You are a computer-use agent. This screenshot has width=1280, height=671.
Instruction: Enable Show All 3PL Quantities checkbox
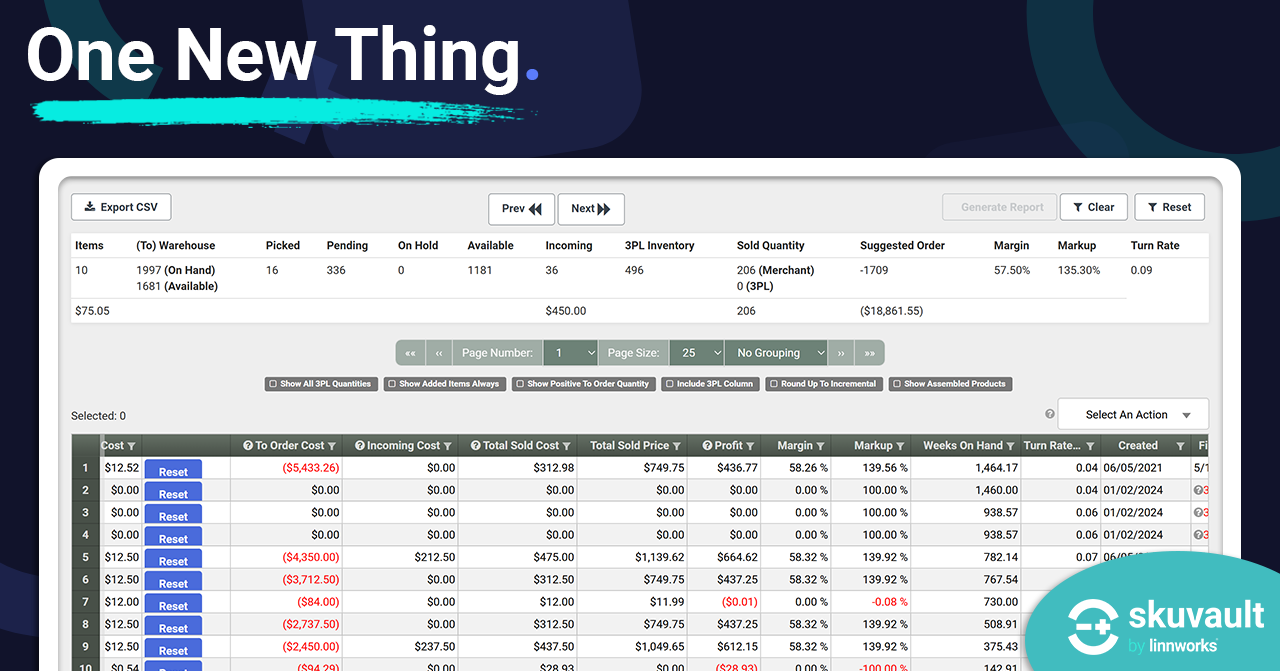click(273, 384)
